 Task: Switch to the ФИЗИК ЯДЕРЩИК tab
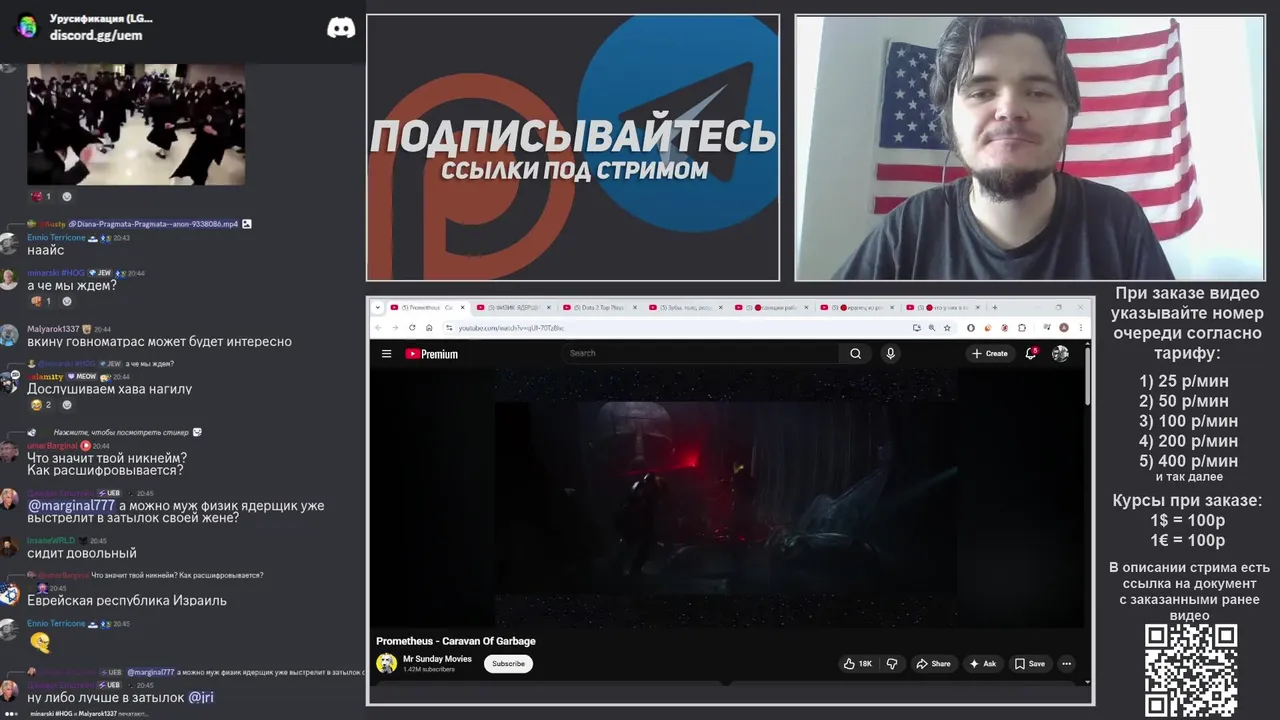point(514,307)
